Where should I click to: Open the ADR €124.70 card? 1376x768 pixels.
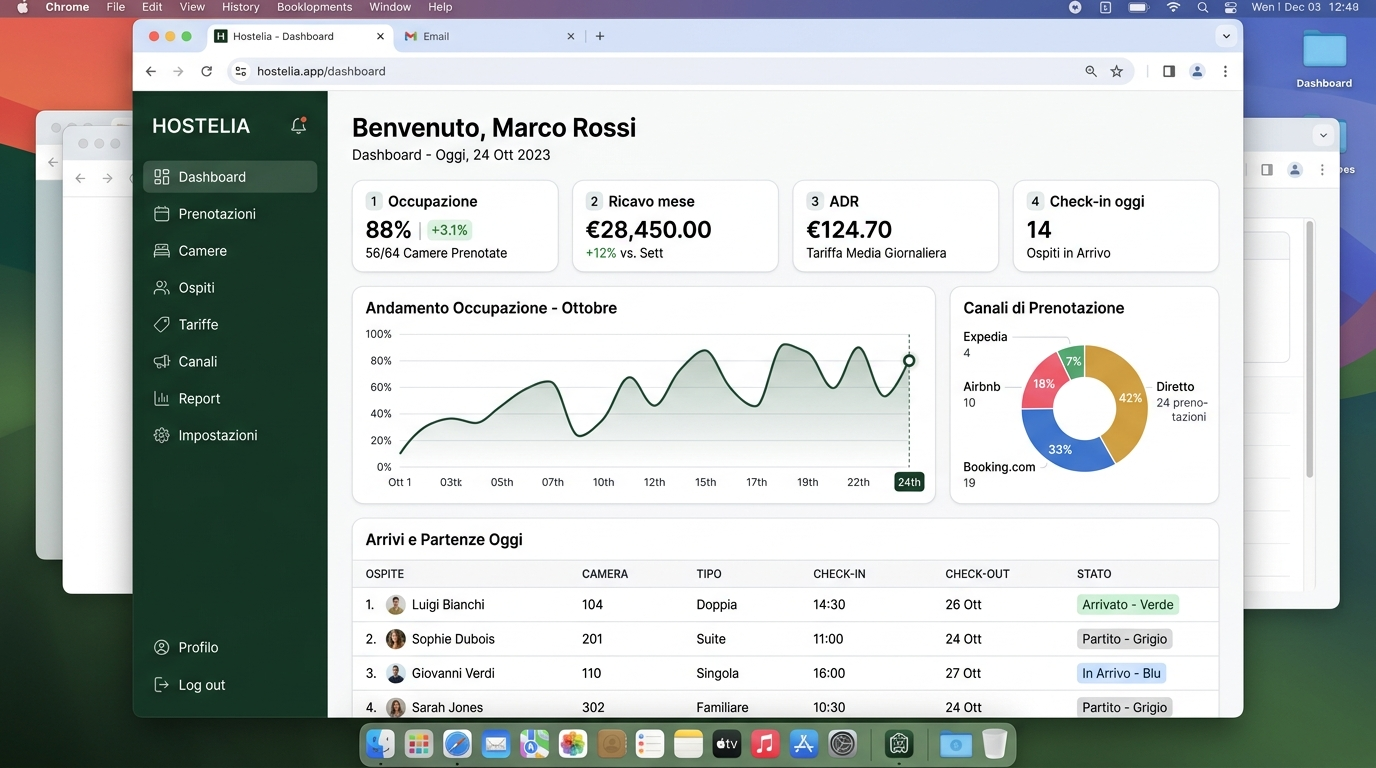896,226
